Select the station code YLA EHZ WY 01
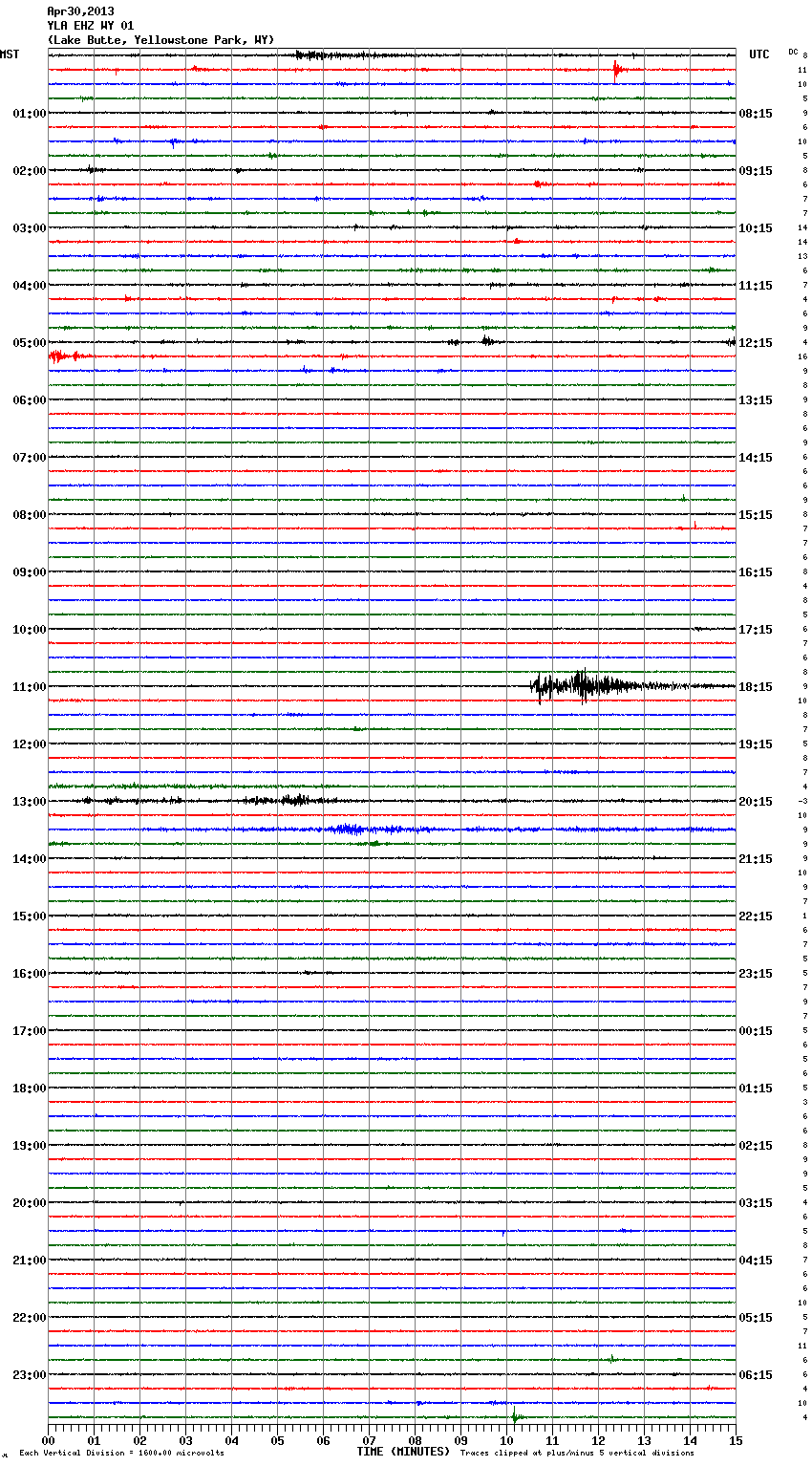 click(90, 26)
